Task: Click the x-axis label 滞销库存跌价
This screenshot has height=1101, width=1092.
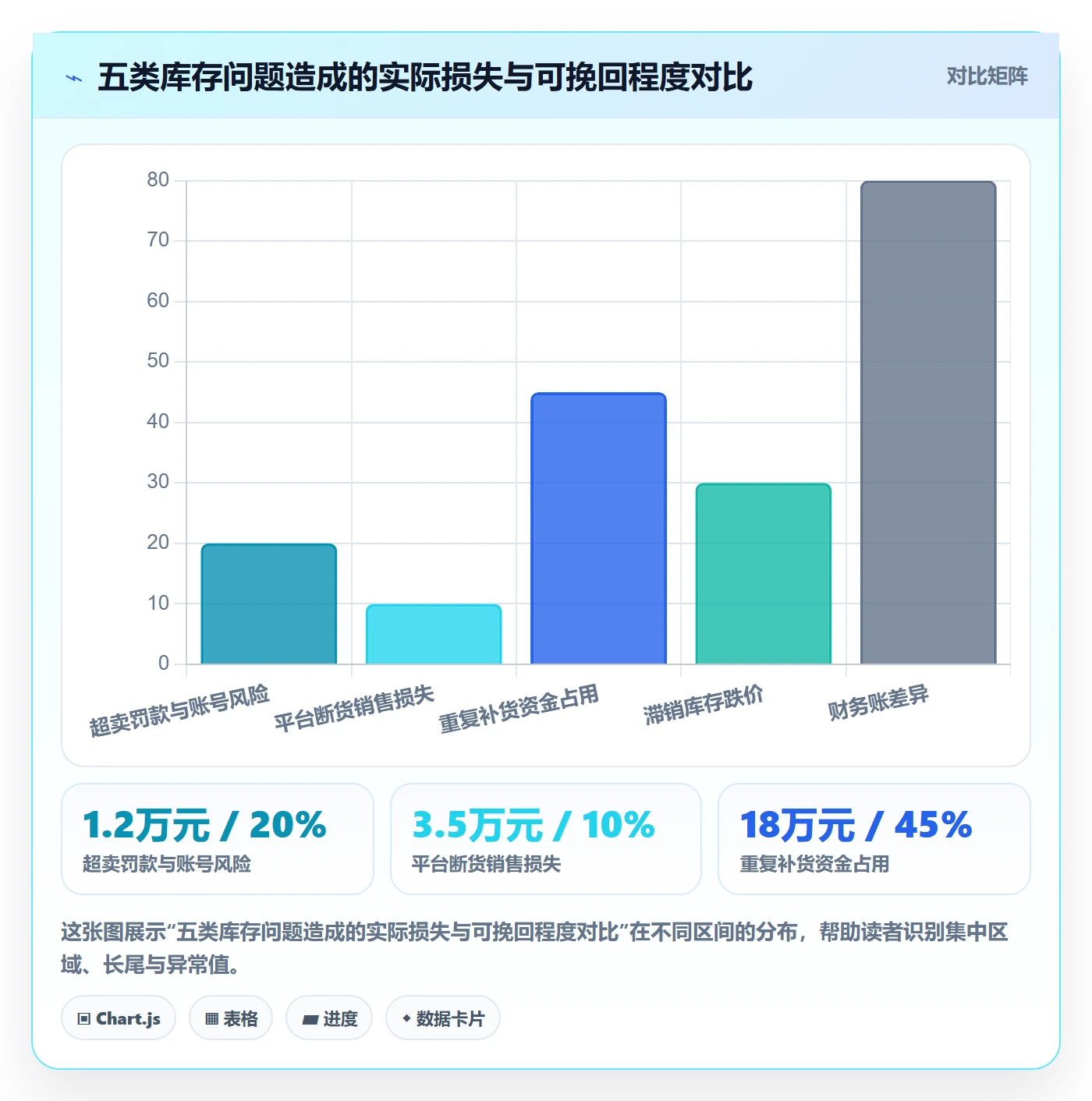Action: coord(703,705)
